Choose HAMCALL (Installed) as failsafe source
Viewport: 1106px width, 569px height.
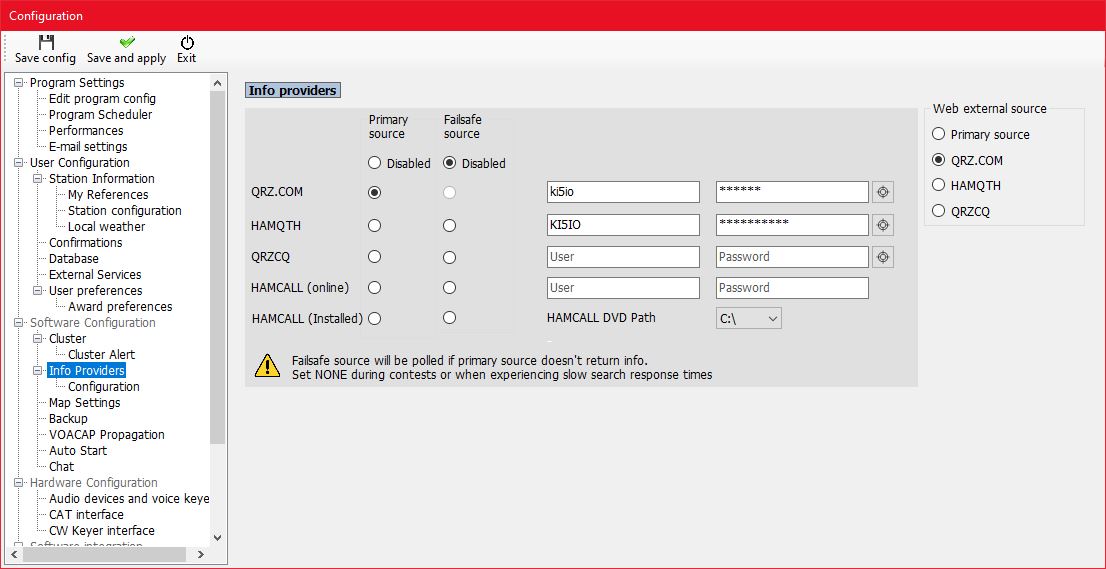tap(449, 318)
